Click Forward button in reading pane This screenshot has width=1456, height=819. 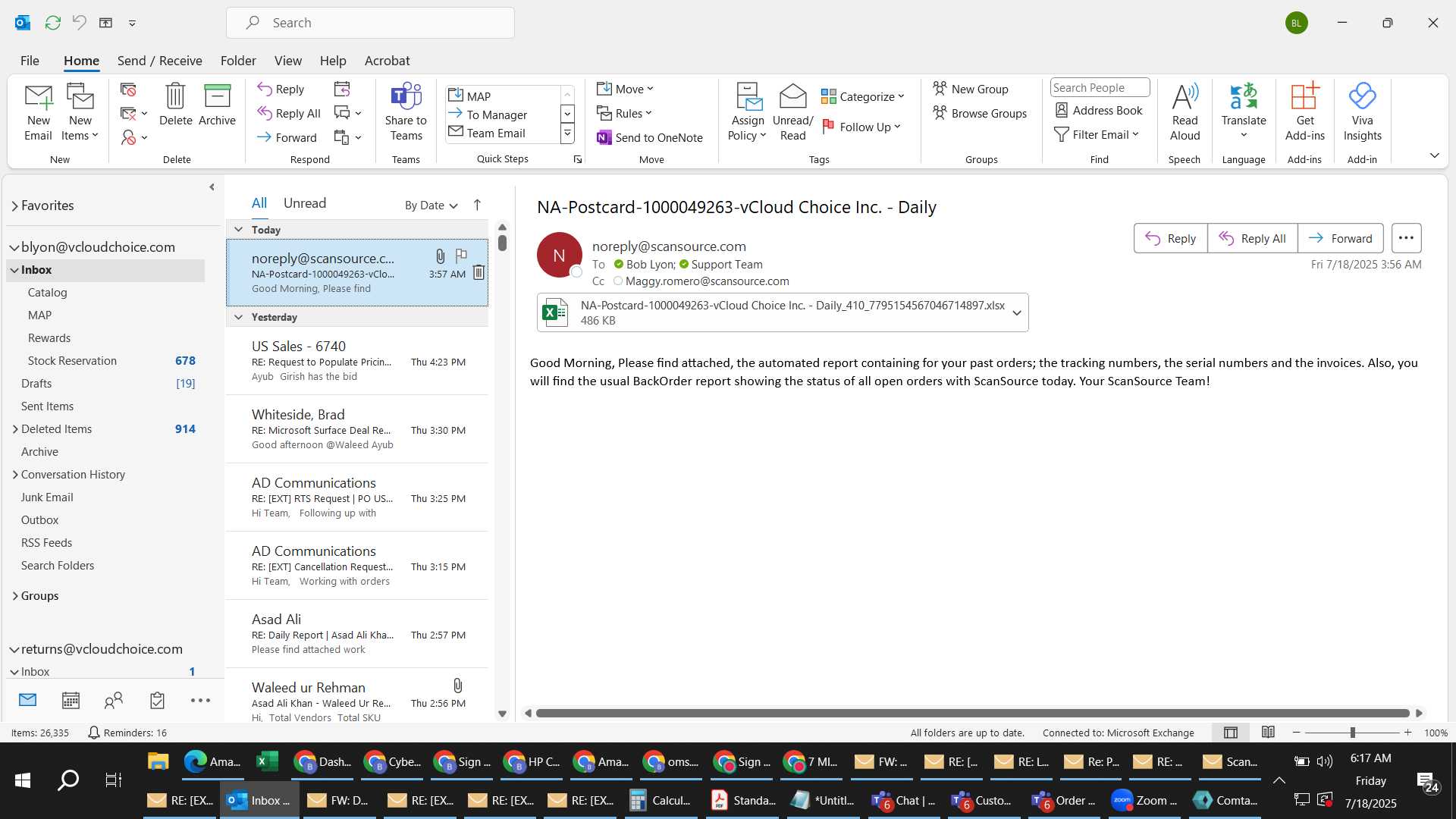tap(1341, 238)
